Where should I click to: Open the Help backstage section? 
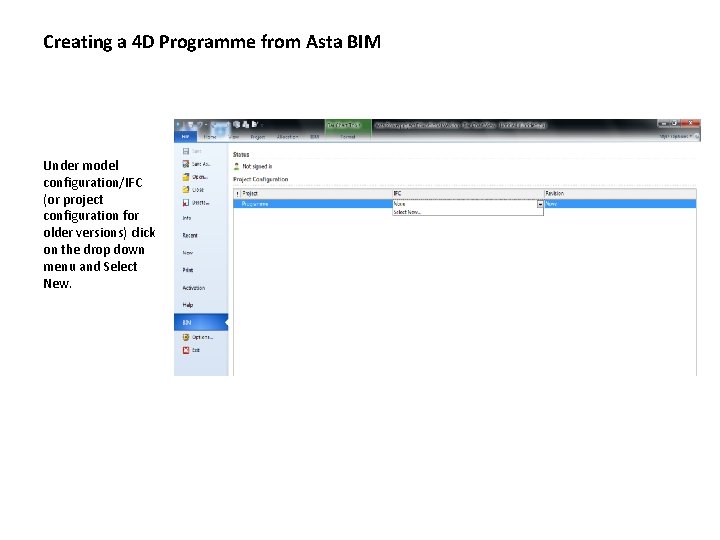tap(187, 305)
